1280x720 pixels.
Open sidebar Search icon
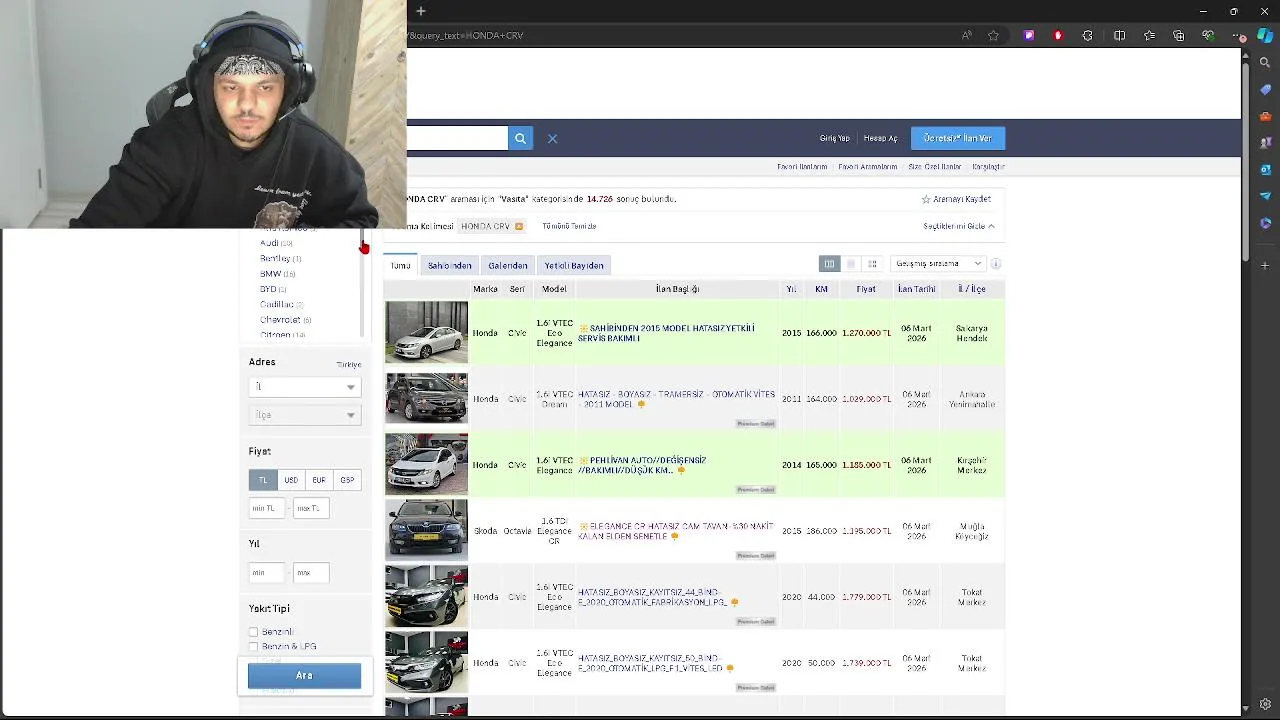[x=1265, y=62]
